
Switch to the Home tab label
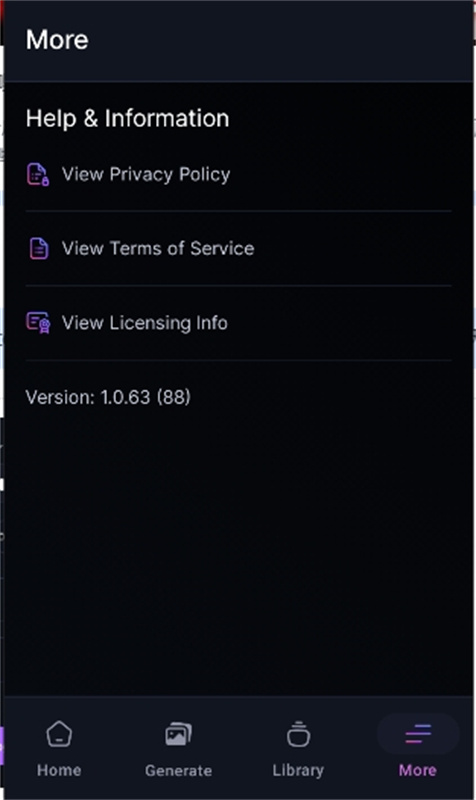(x=59, y=770)
